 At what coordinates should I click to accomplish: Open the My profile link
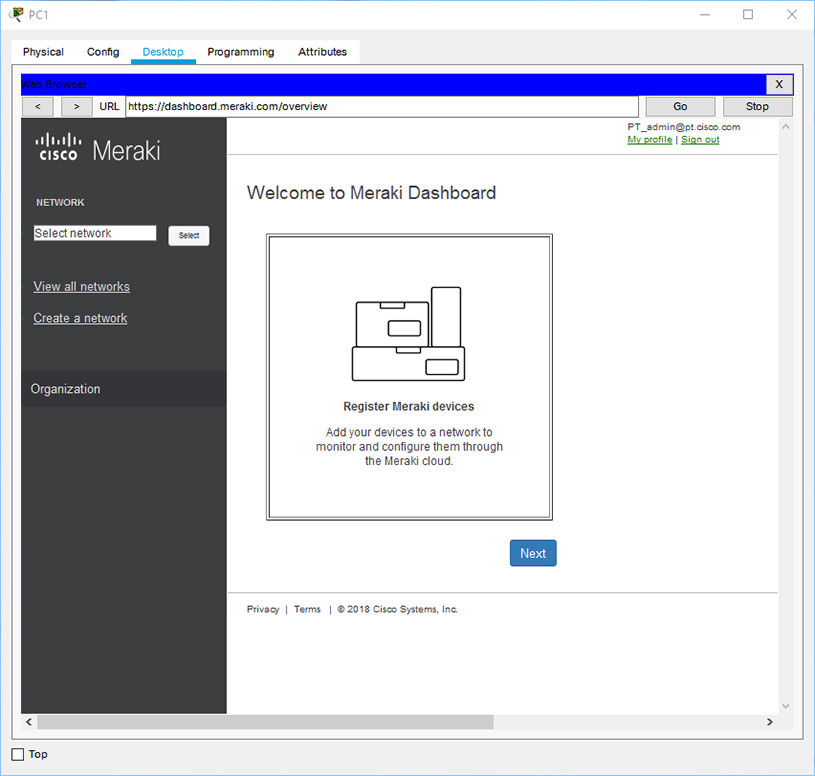[650, 140]
